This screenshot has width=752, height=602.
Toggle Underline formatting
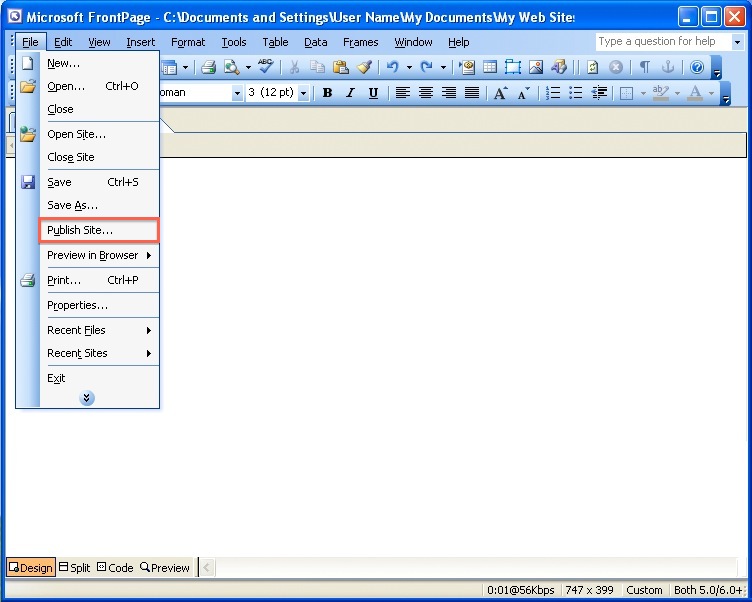pyautogui.click(x=373, y=93)
